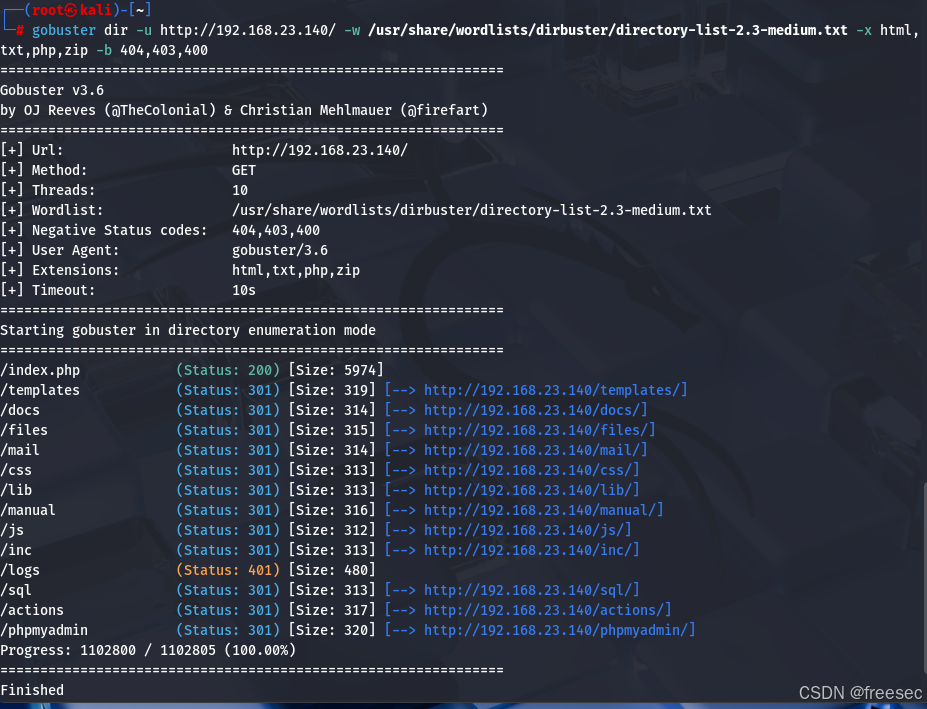This screenshot has width=927, height=709.
Task: Click Starting gobuster in directory enumeration mode line
Action: tap(188, 331)
